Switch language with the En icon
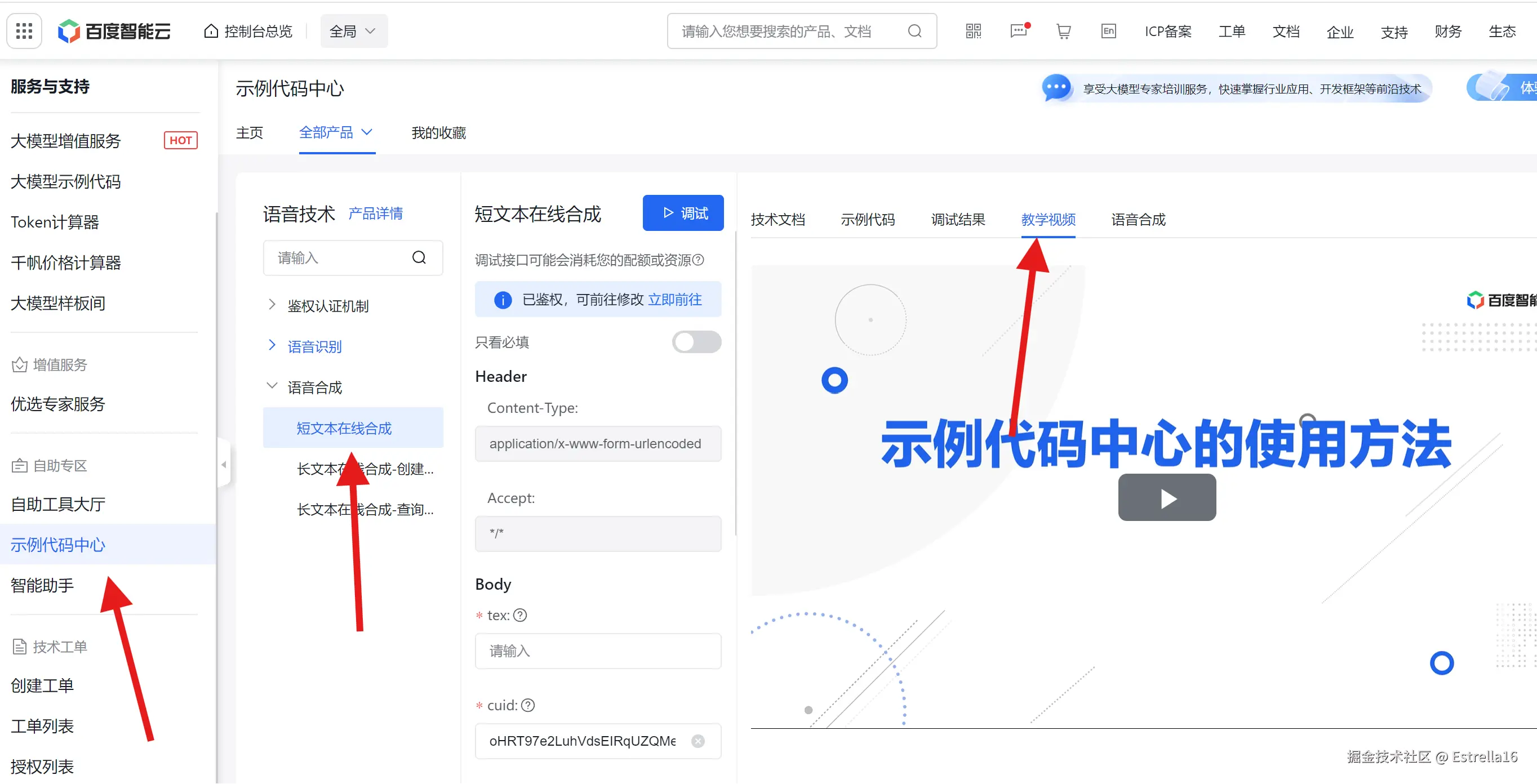The height and width of the screenshot is (784, 1537). tap(1108, 31)
